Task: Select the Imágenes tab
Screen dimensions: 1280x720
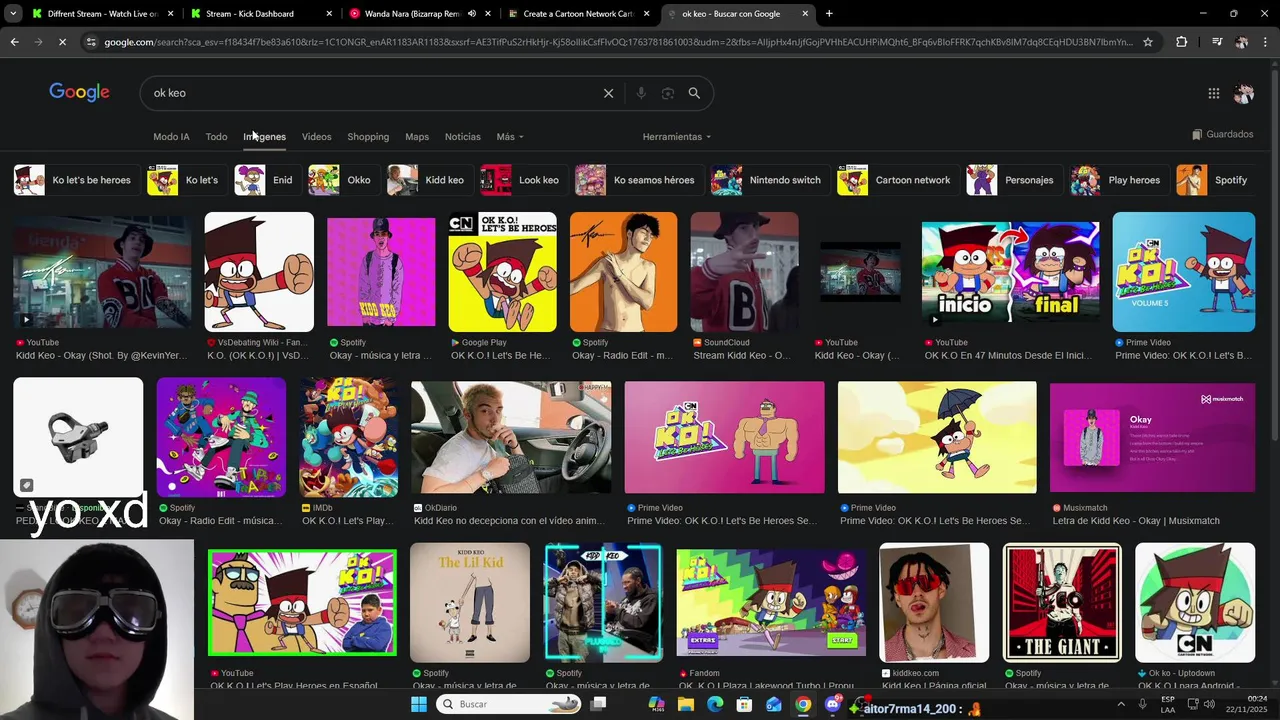Action: coord(264,137)
